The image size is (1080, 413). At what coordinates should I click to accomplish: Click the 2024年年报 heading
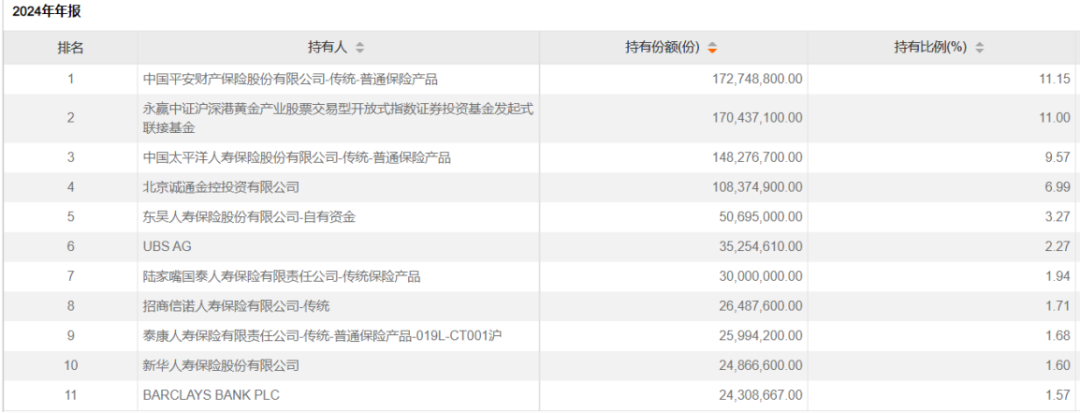48,13
